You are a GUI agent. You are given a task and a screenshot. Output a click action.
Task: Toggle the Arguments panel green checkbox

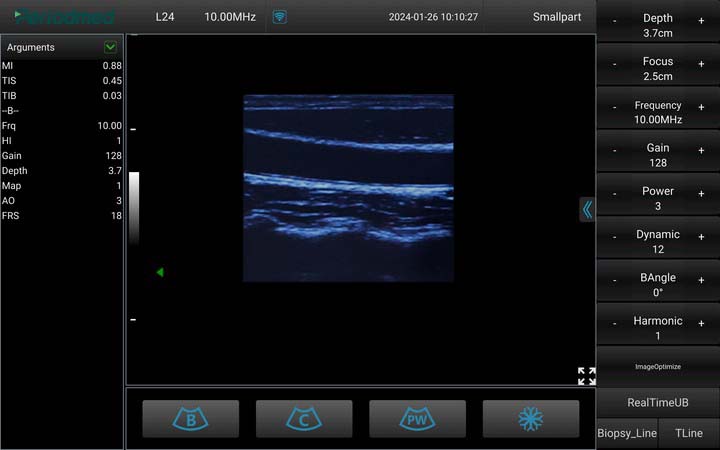110,47
